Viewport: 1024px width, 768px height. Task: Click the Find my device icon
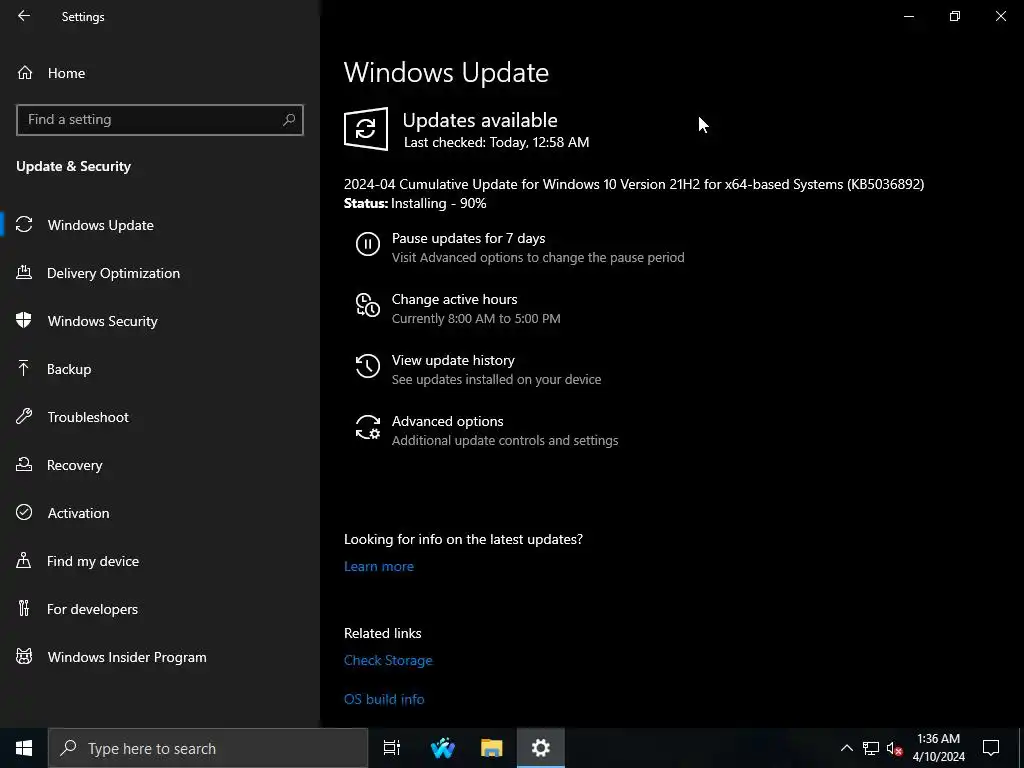[24, 560]
